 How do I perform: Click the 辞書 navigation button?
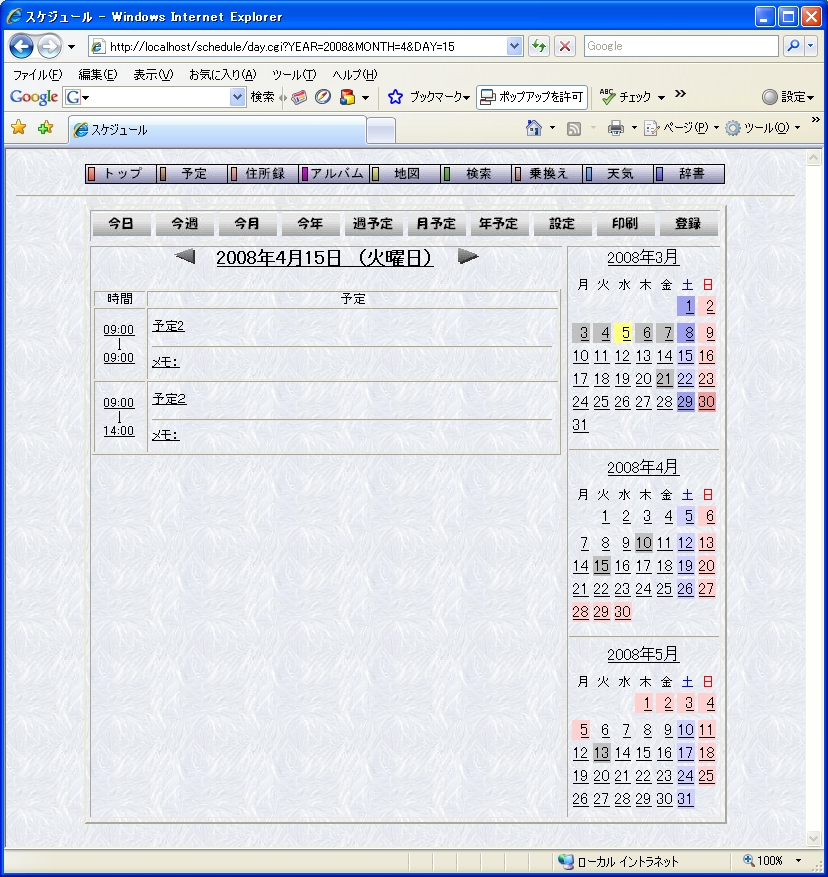(689, 174)
